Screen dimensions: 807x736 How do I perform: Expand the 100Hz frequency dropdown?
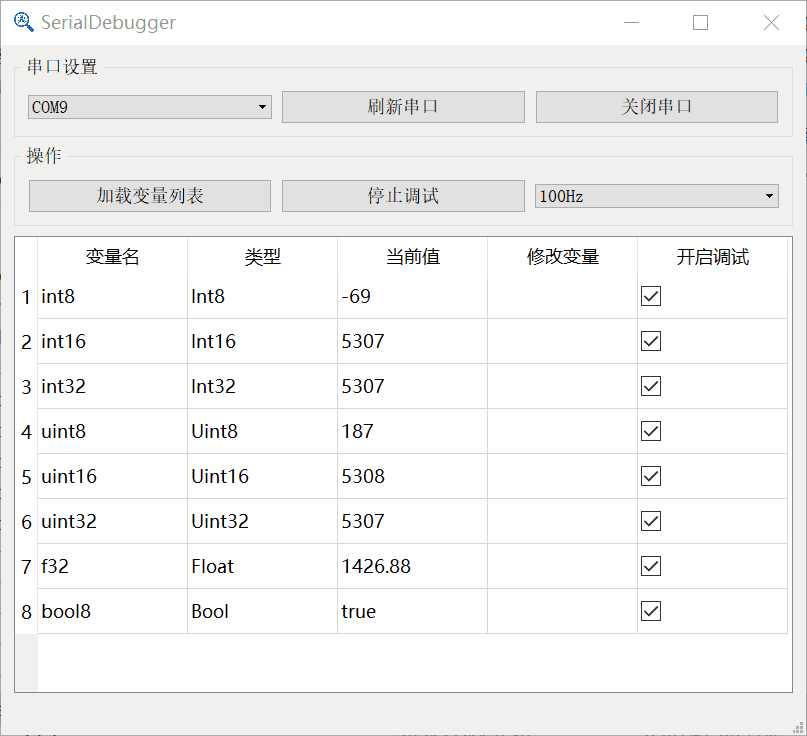[657, 196]
